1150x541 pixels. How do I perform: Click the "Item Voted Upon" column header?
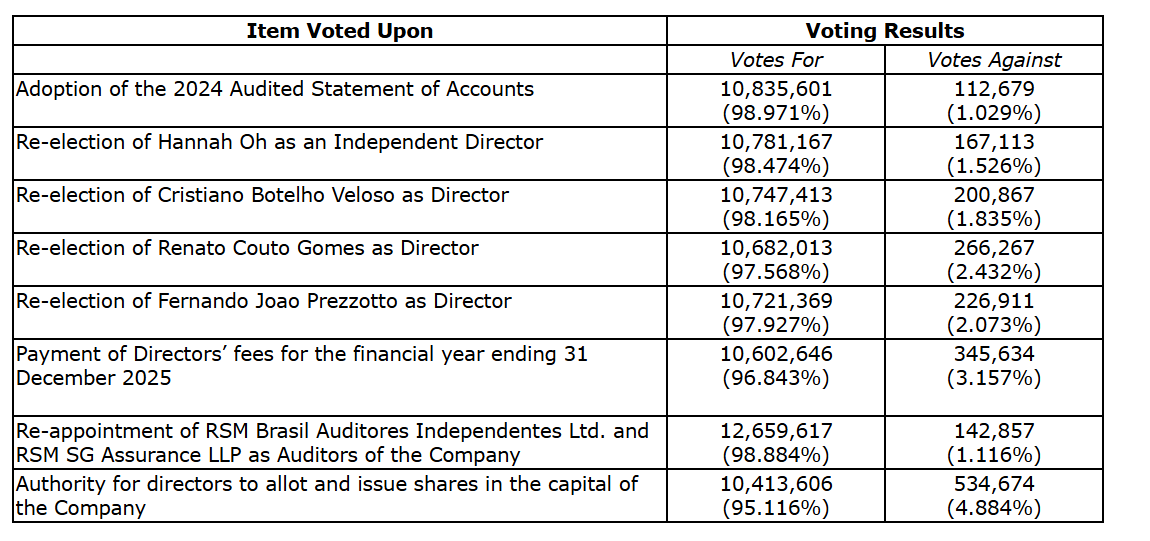click(340, 31)
